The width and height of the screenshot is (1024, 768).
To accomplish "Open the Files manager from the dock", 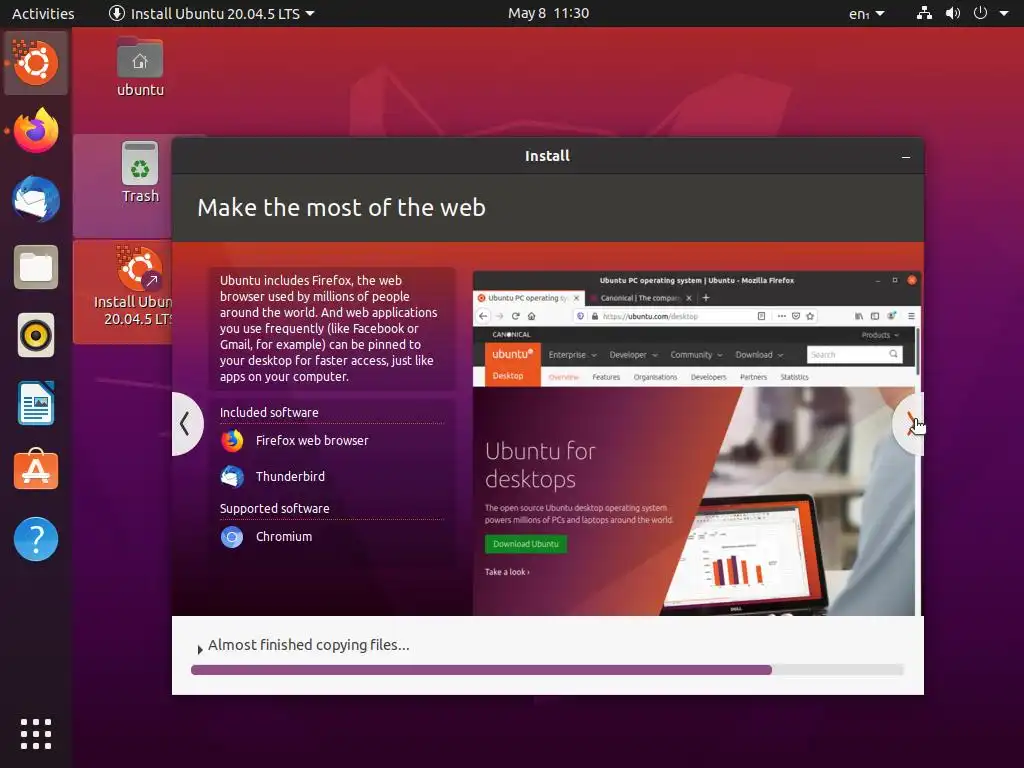I will (36, 267).
